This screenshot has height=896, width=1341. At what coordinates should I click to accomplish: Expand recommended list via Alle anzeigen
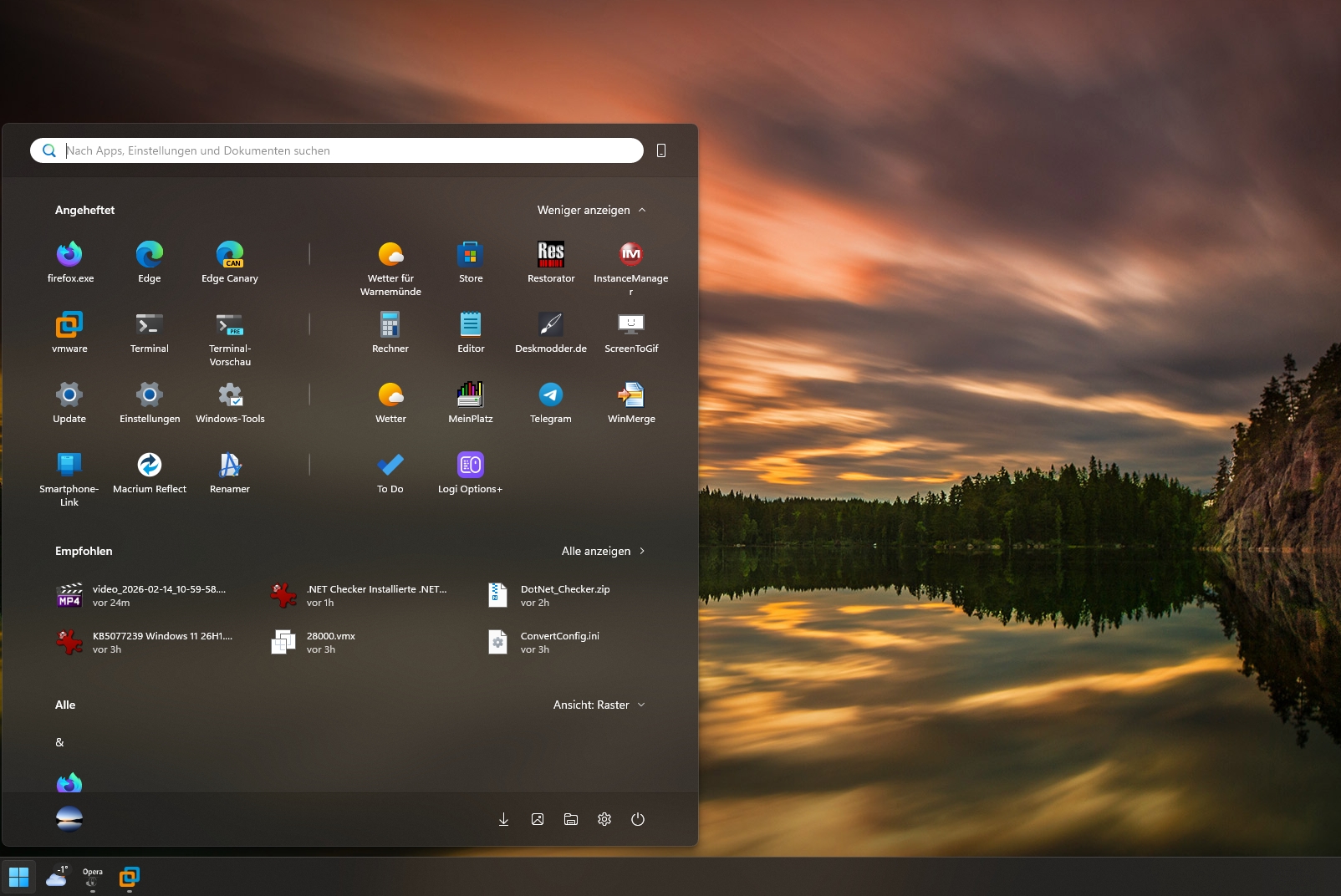pos(603,551)
